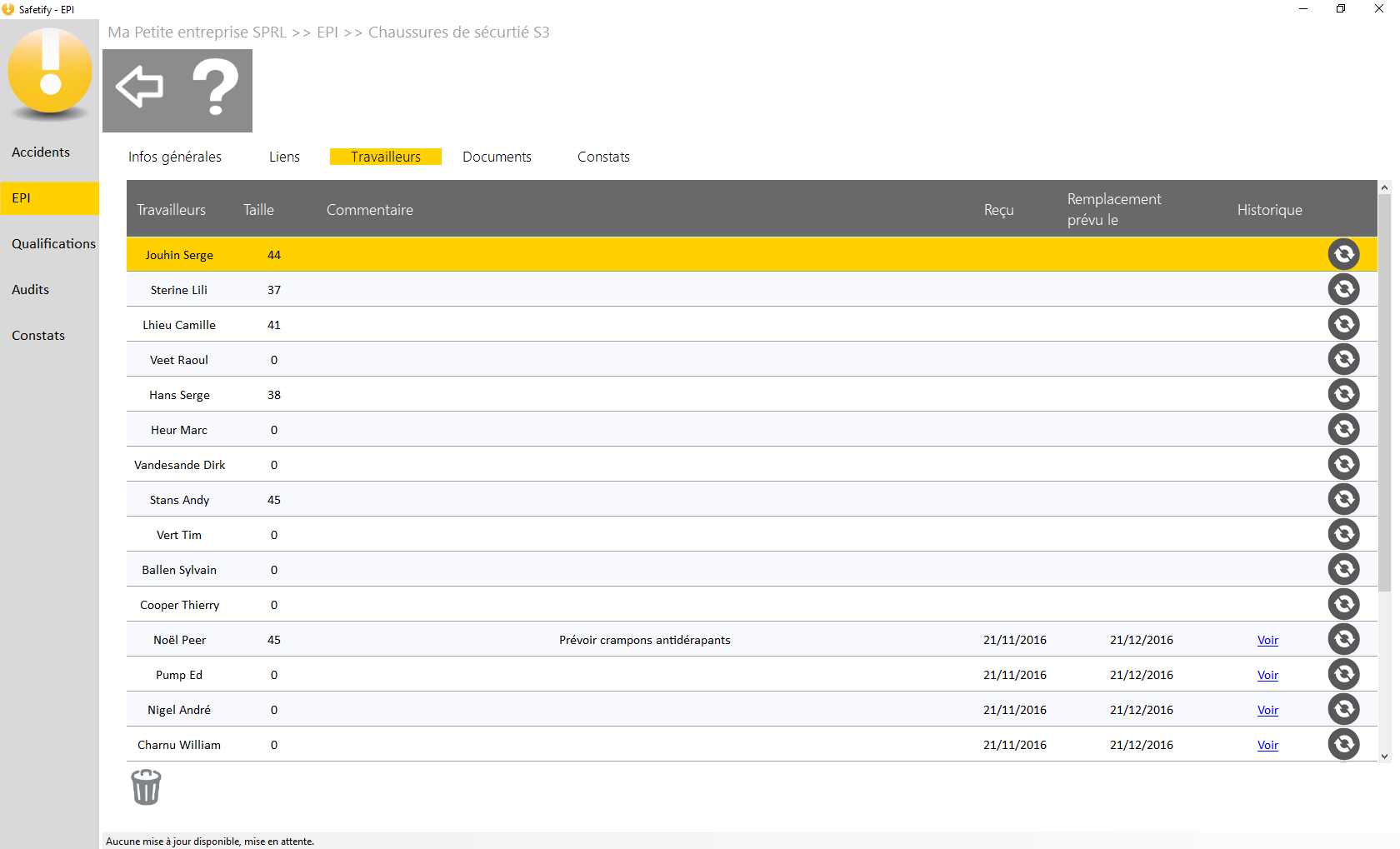1400x849 pixels.
Task: Click renew icon for Nigel André
Action: coord(1343,709)
